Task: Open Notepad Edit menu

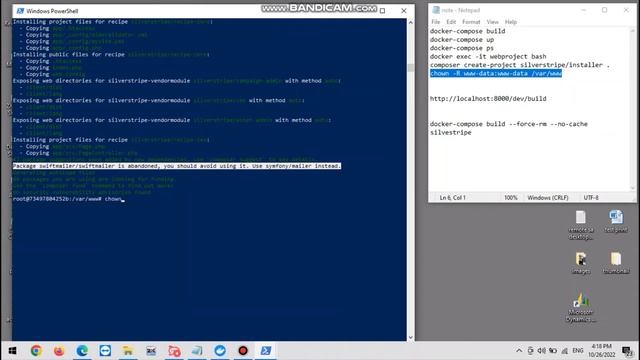Action: (x=451, y=22)
